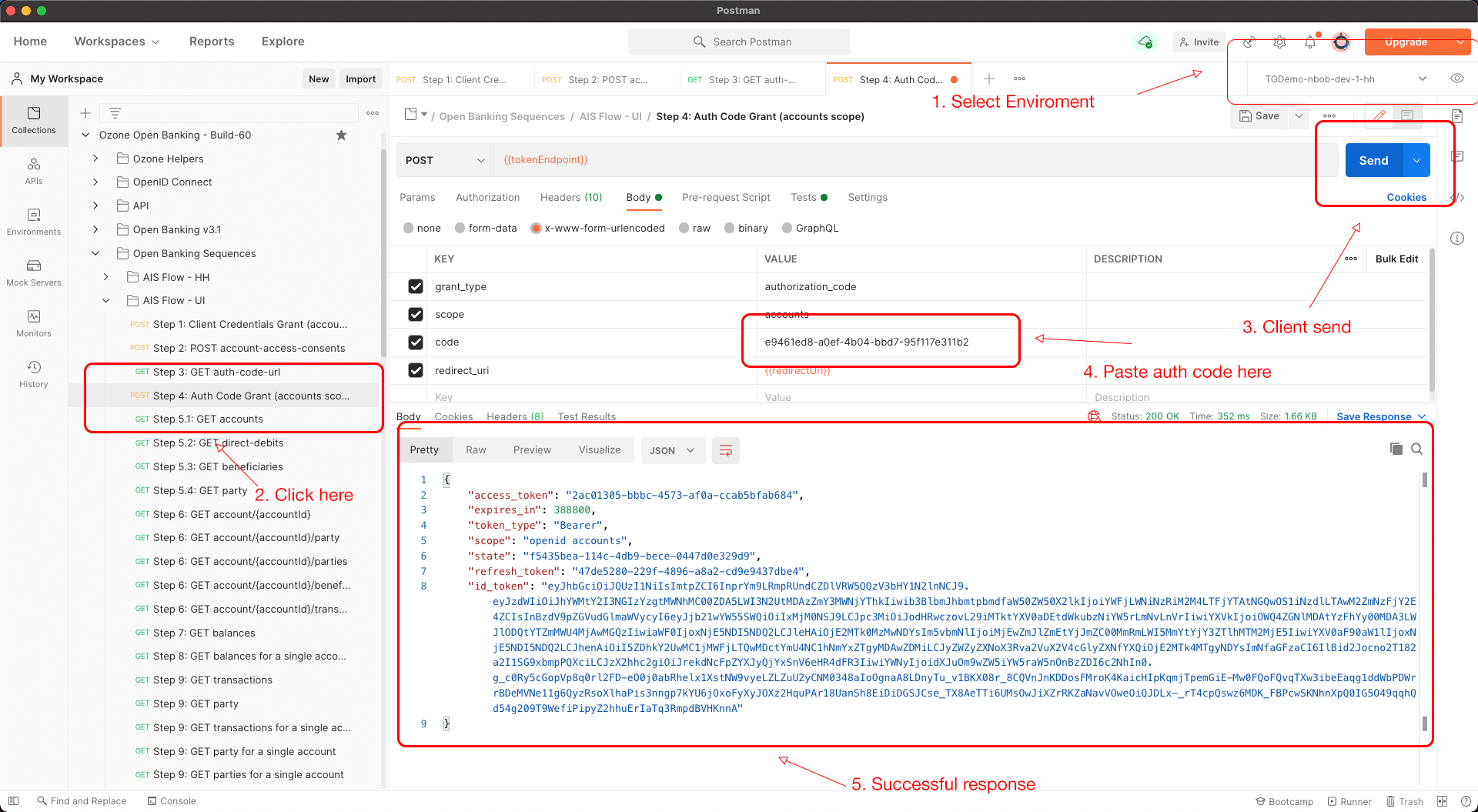Uncheck the grant_type parameter checkbox
The height and width of the screenshot is (812, 1478).
[416, 286]
